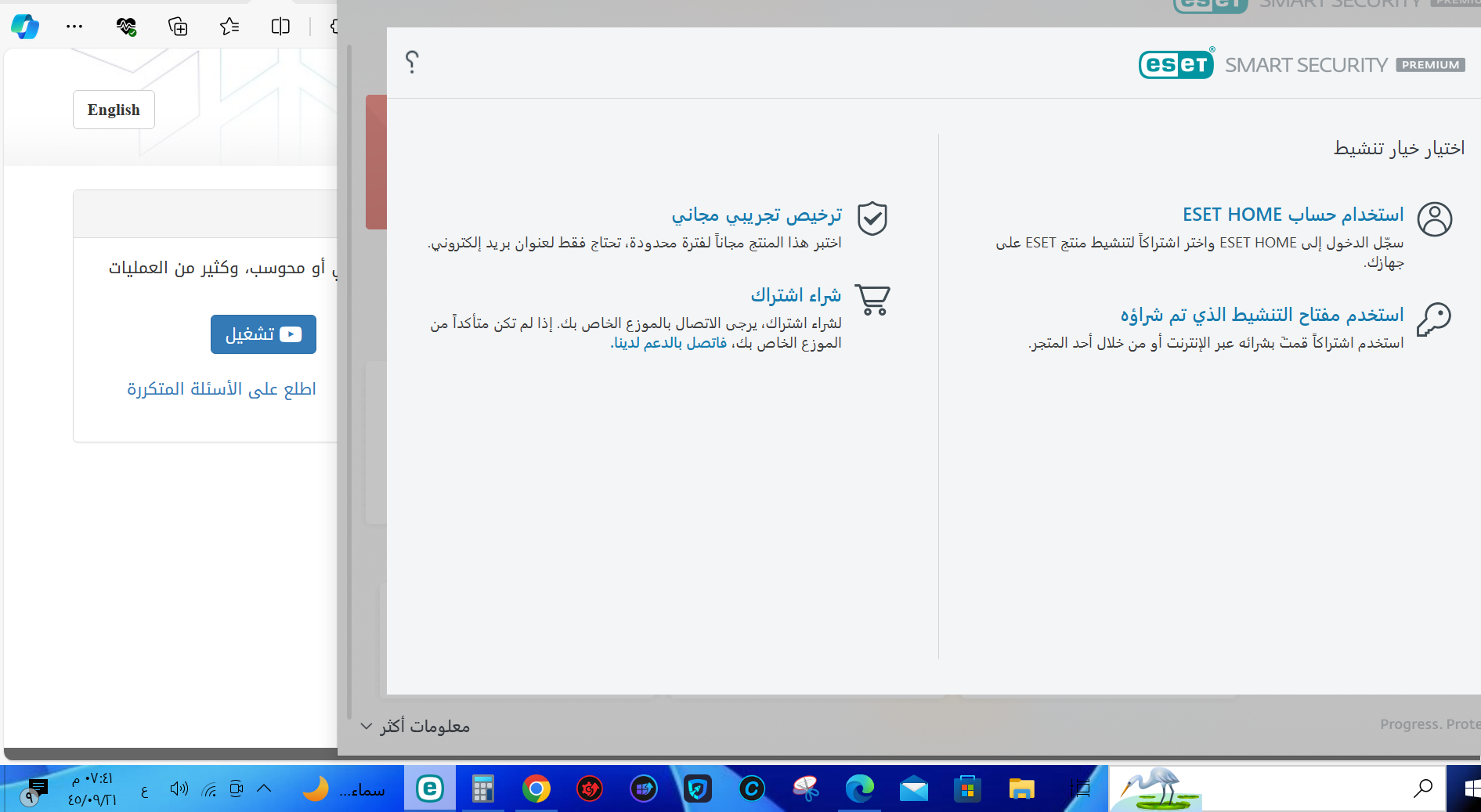Open Edge Collections icon
The width and height of the screenshot is (1481, 812).
point(178,27)
